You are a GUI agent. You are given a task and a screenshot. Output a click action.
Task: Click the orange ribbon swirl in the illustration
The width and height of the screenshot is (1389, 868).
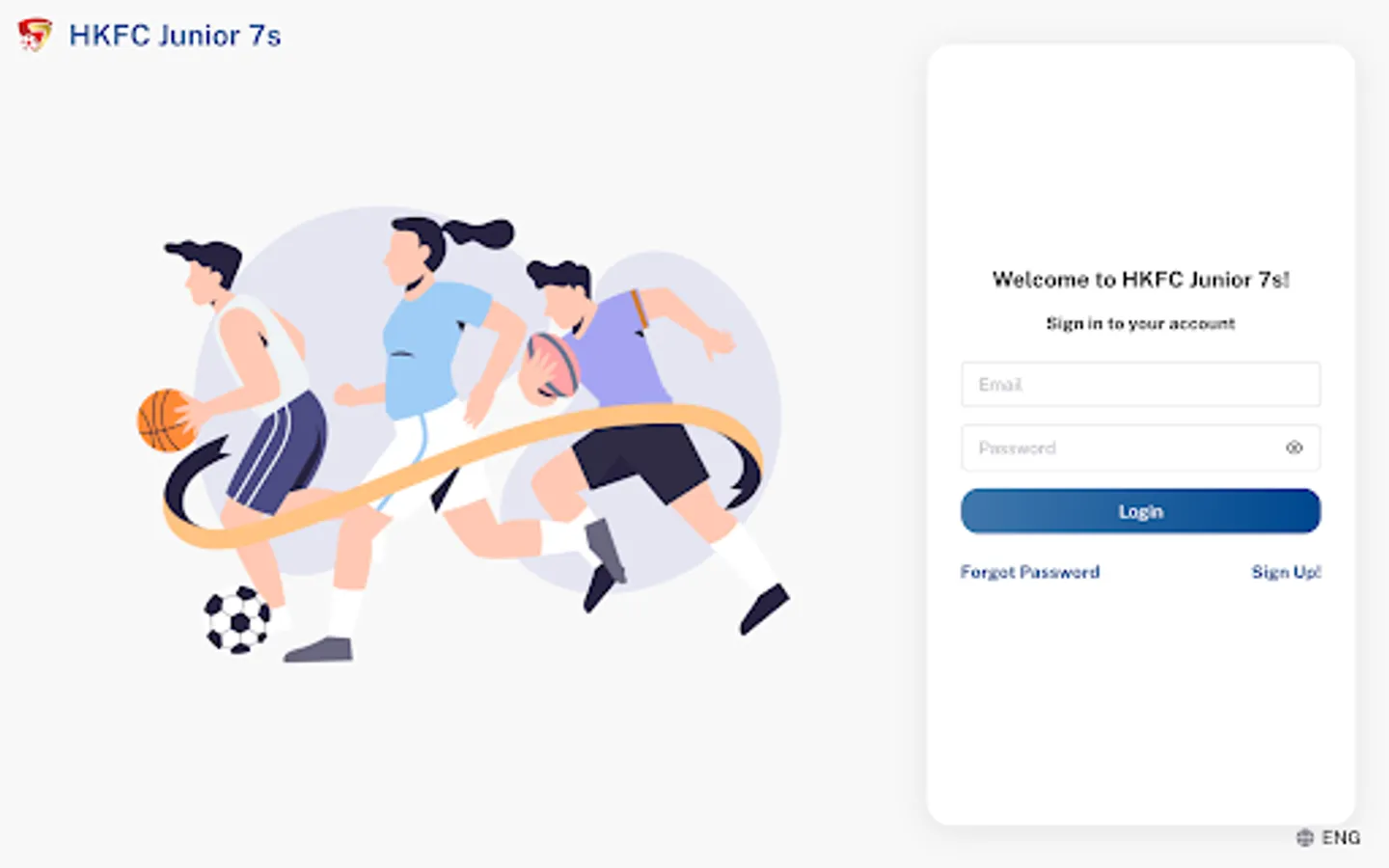coord(461,468)
